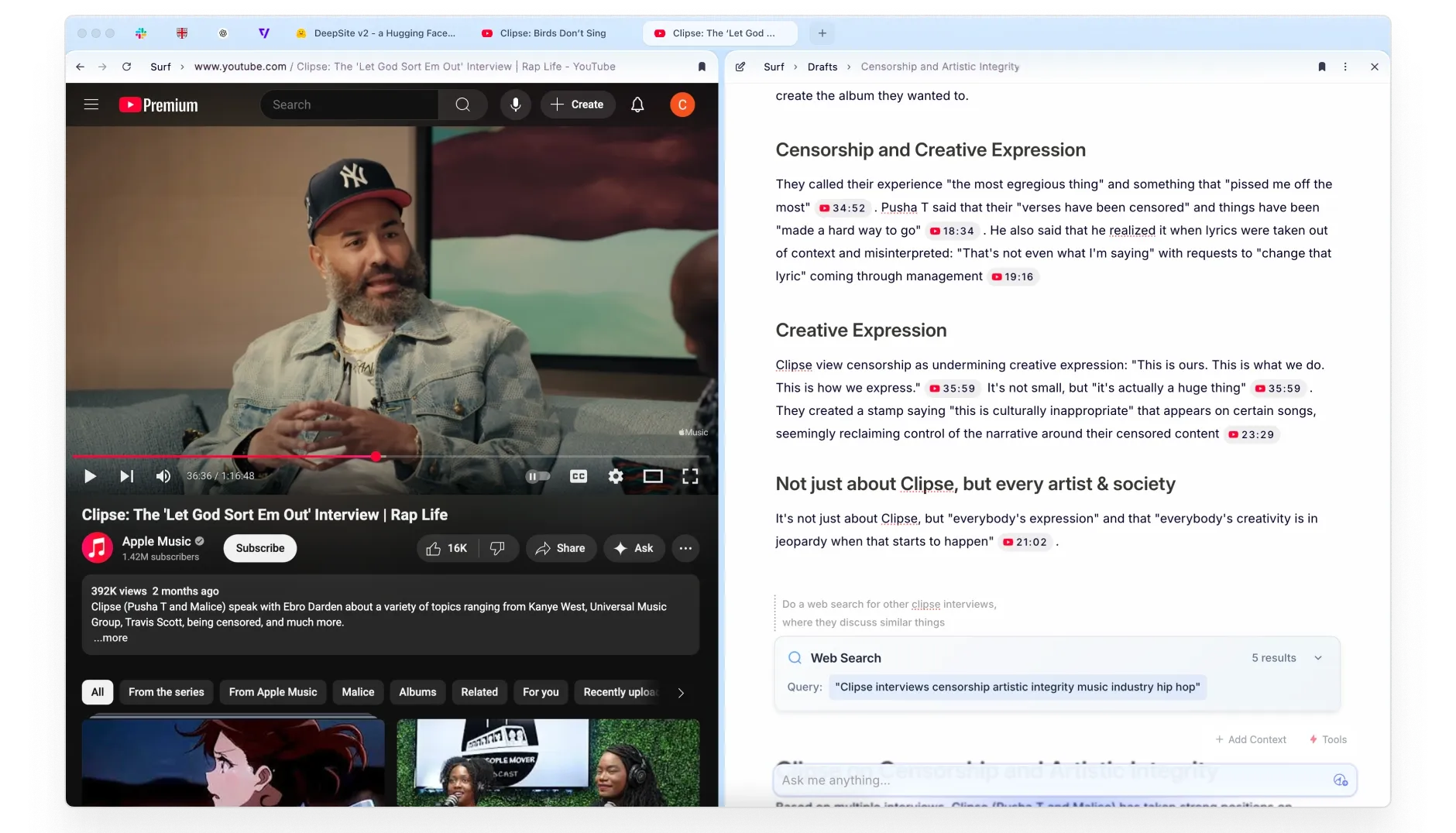The height and width of the screenshot is (833, 1456).
Task: Seek in video progress bar
Action: pyautogui.click(x=391, y=457)
